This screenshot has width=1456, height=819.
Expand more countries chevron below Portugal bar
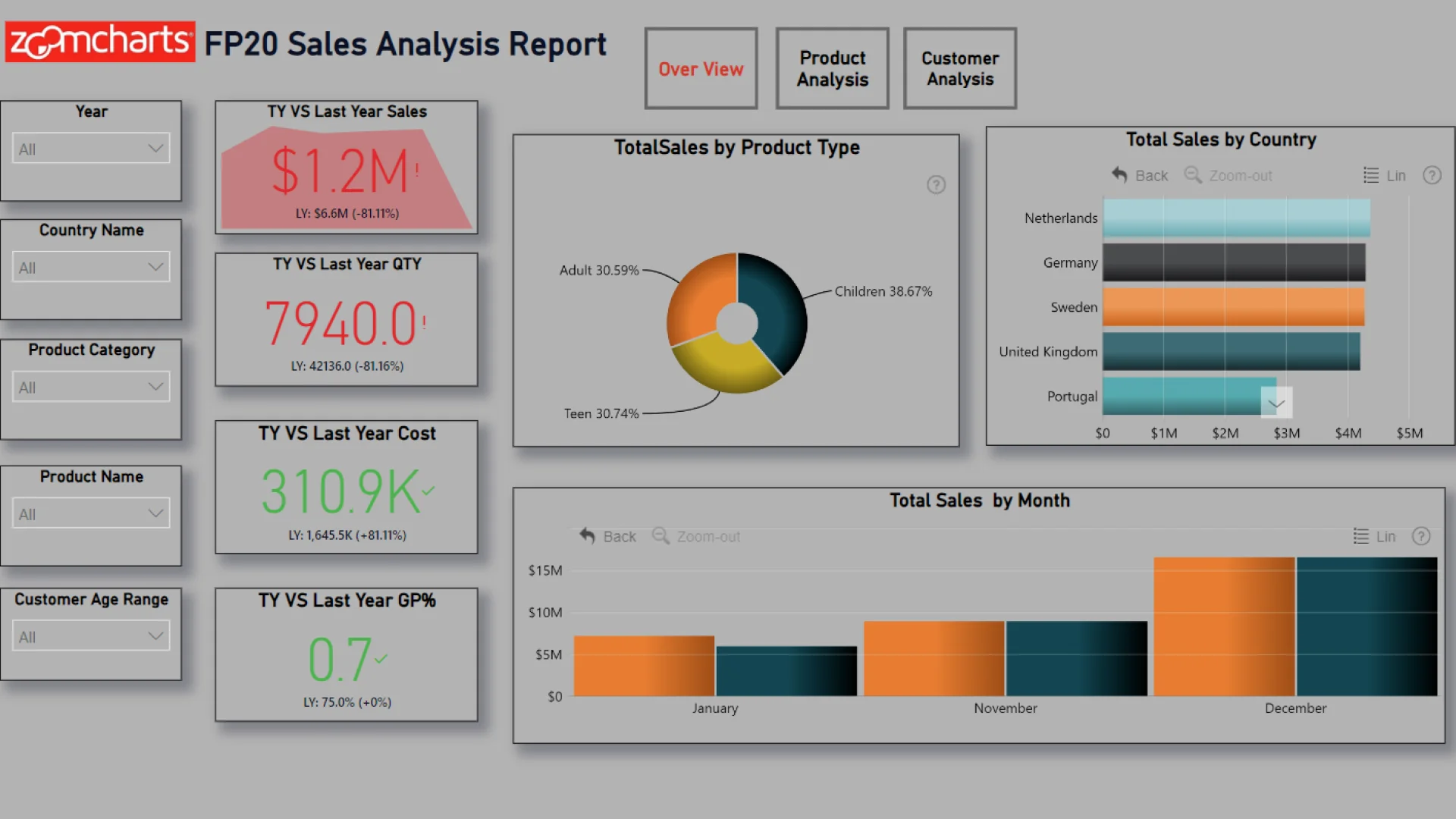[1276, 403]
